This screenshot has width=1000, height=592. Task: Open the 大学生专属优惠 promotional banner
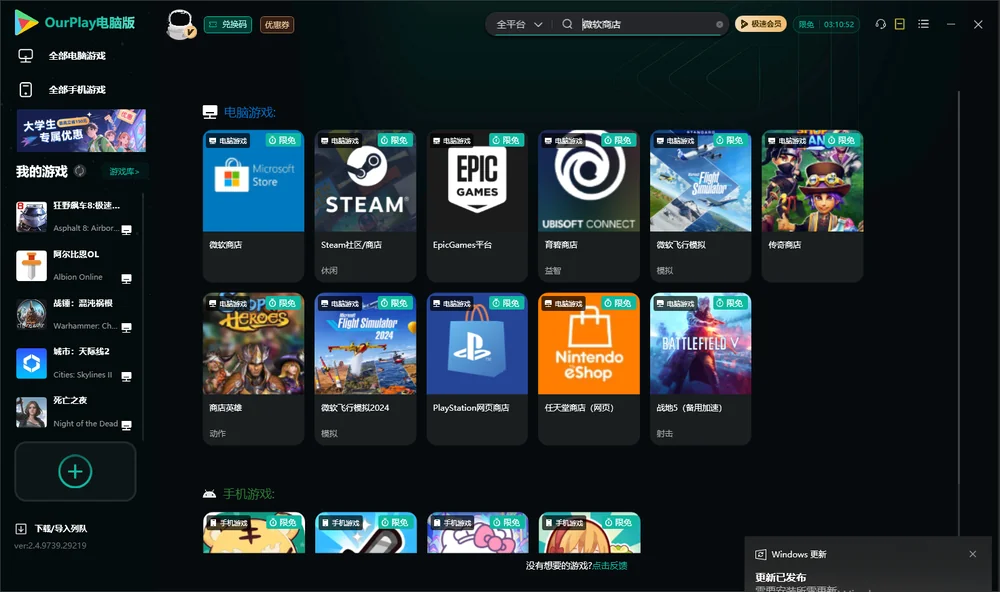coord(81,130)
